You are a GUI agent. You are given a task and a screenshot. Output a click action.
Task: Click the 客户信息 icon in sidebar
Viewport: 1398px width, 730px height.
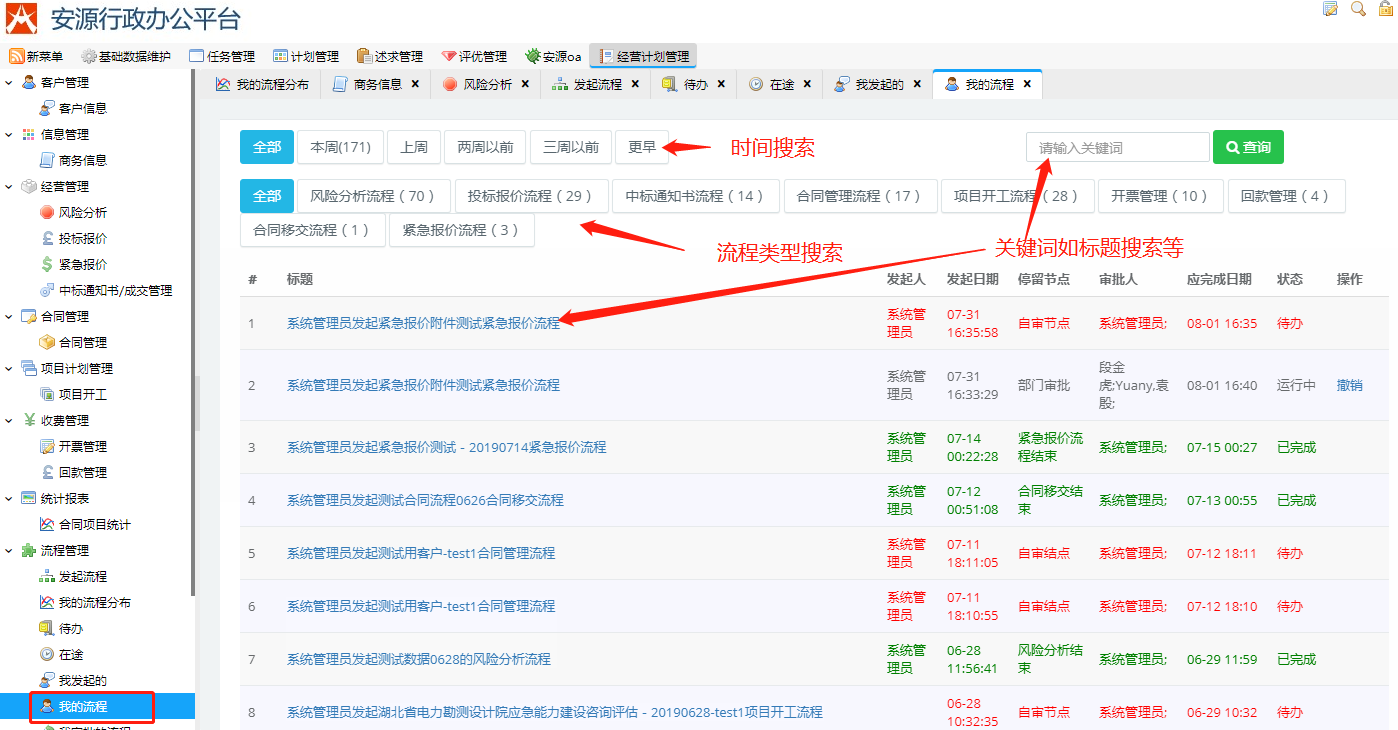tap(47, 108)
